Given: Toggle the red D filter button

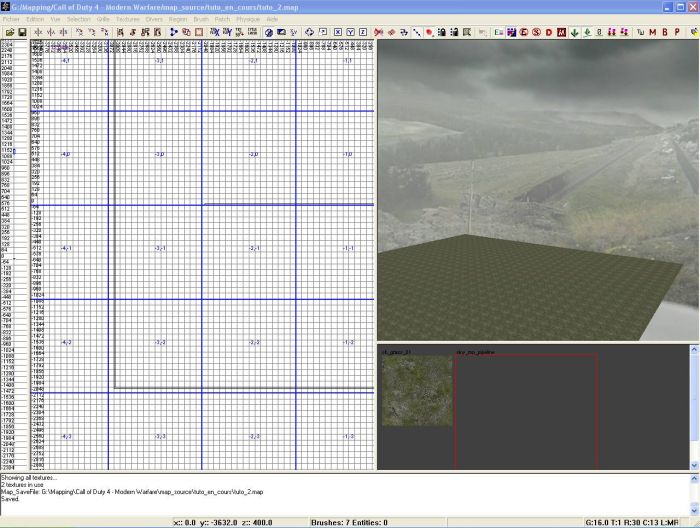Looking at the screenshot, I should 549,32.
